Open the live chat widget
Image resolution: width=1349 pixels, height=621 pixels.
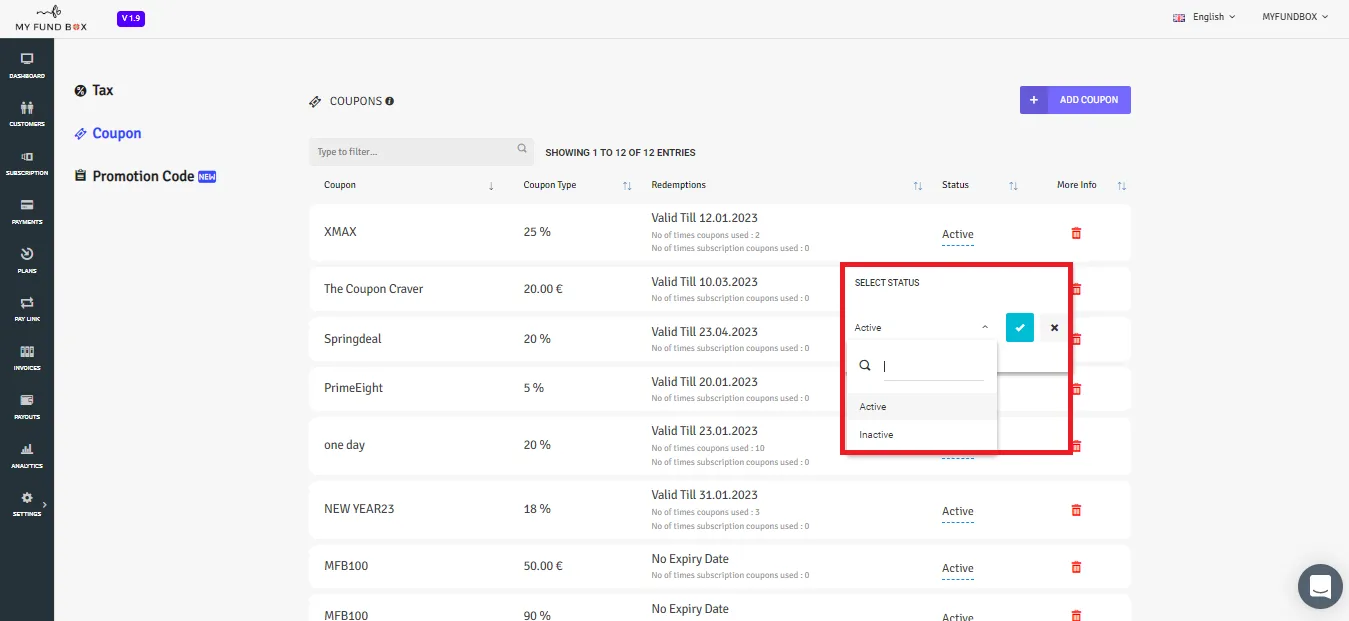pyautogui.click(x=1320, y=586)
